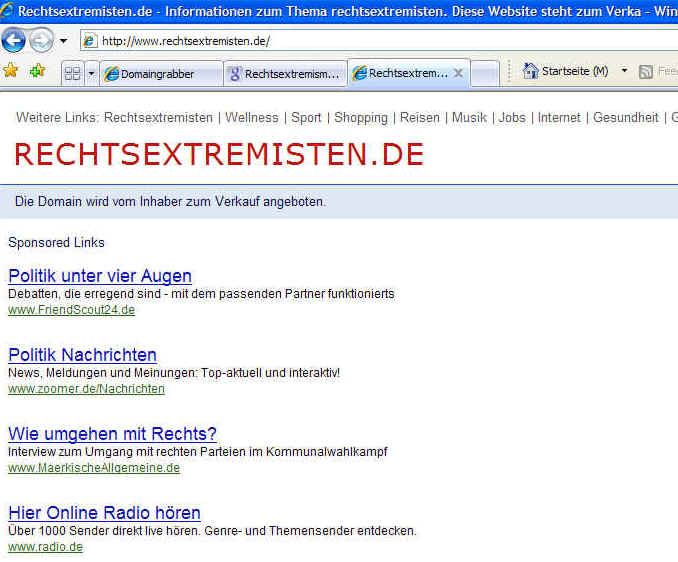Close the active Rechtsextrem tab
Viewport: 678px width, 562px height.
(458, 73)
